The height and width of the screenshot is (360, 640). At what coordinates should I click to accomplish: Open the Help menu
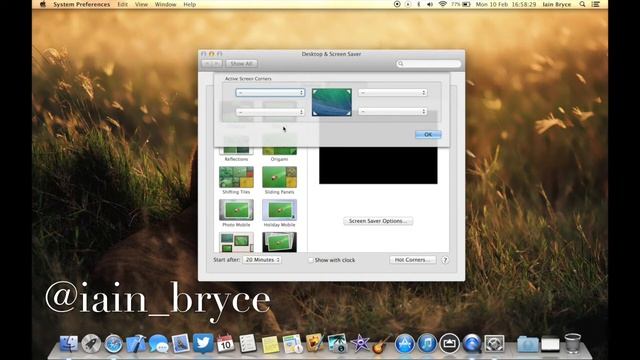(190, 4)
